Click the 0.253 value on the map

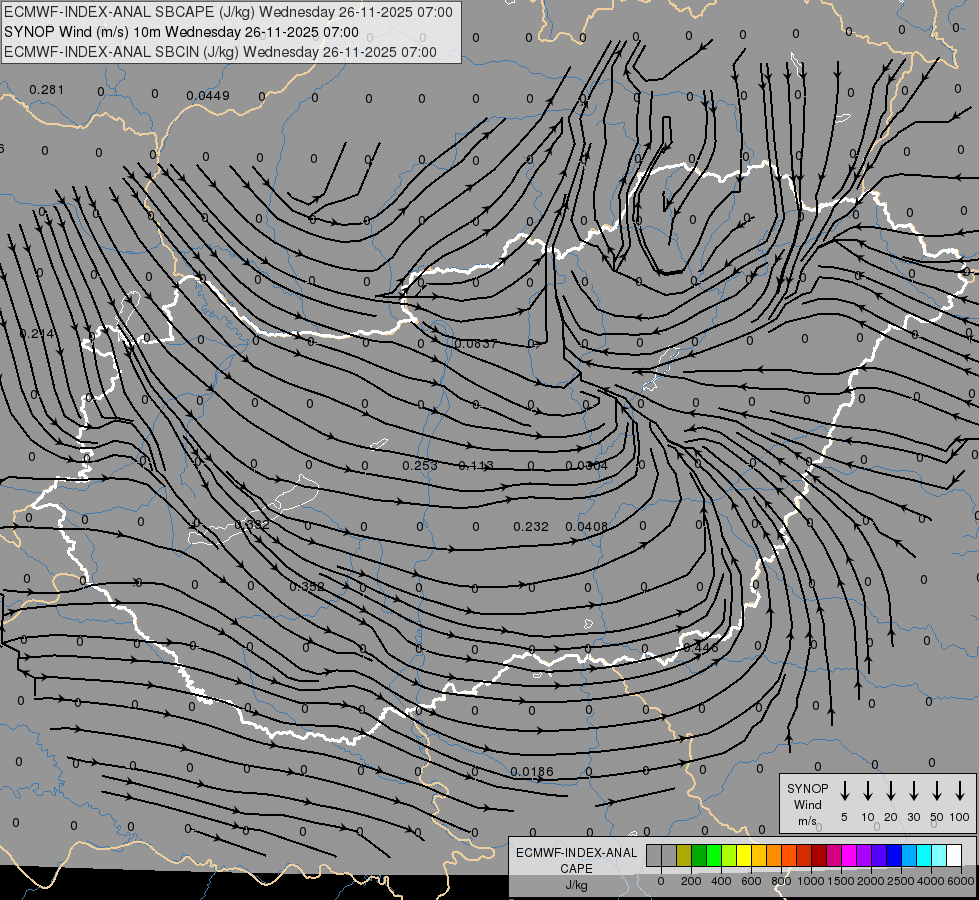[x=420, y=465]
